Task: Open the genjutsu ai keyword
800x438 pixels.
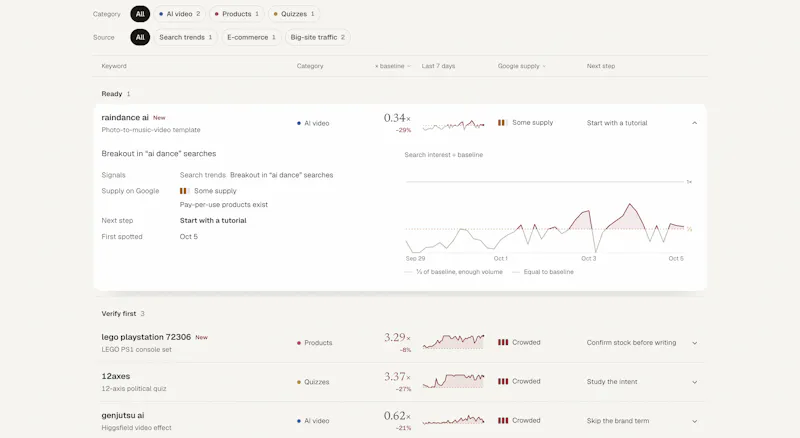Action: (x=123, y=415)
